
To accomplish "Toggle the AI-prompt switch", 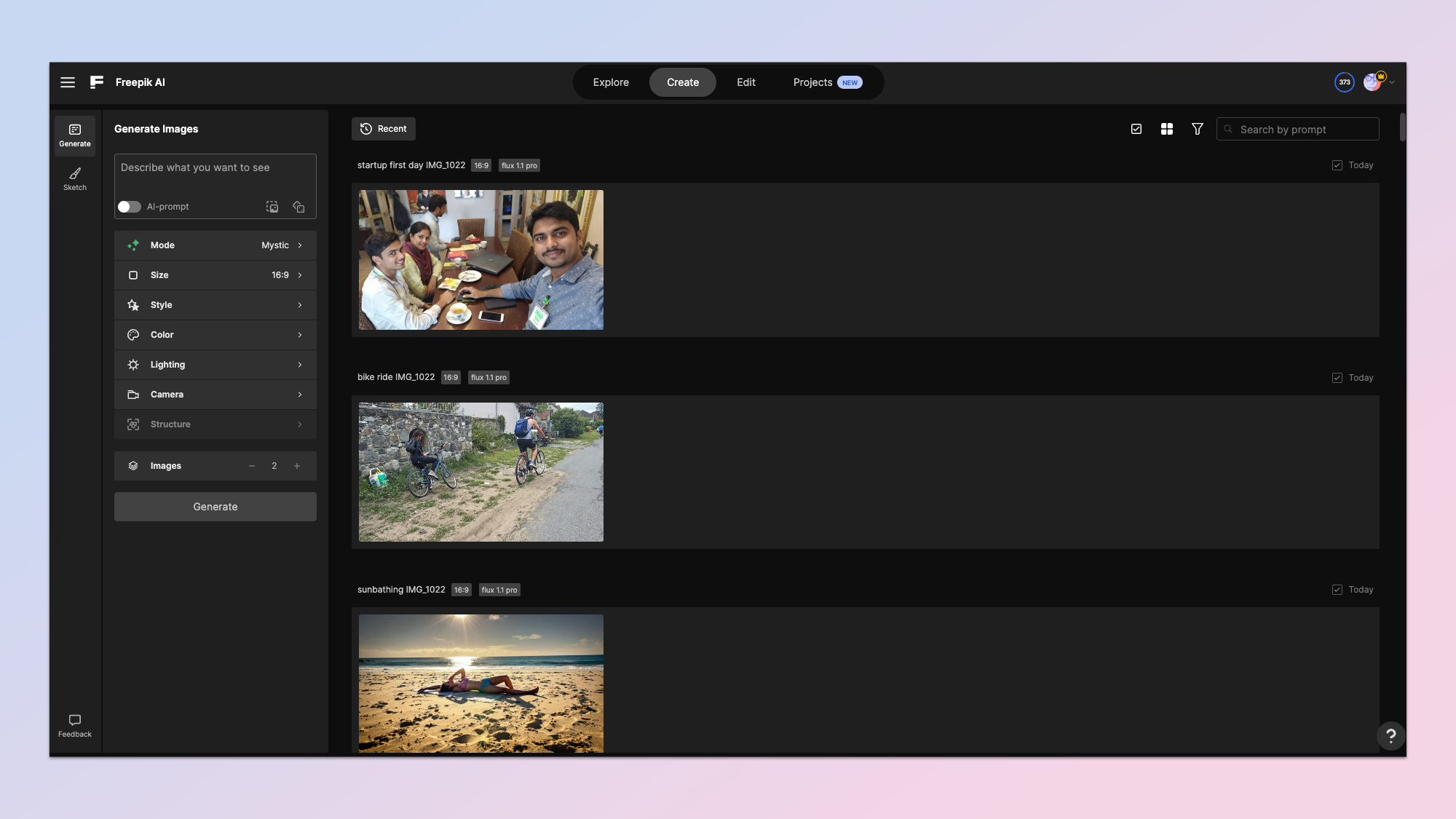I will tap(130, 207).
